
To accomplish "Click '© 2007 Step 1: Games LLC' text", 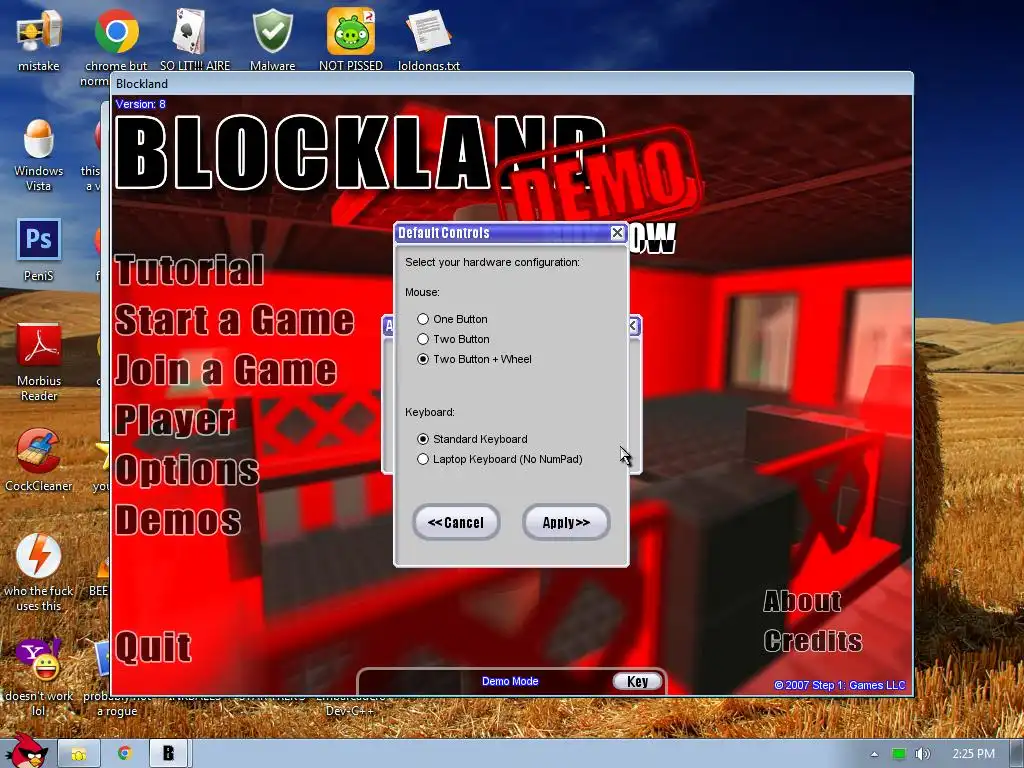I will click(x=840, y=685).
